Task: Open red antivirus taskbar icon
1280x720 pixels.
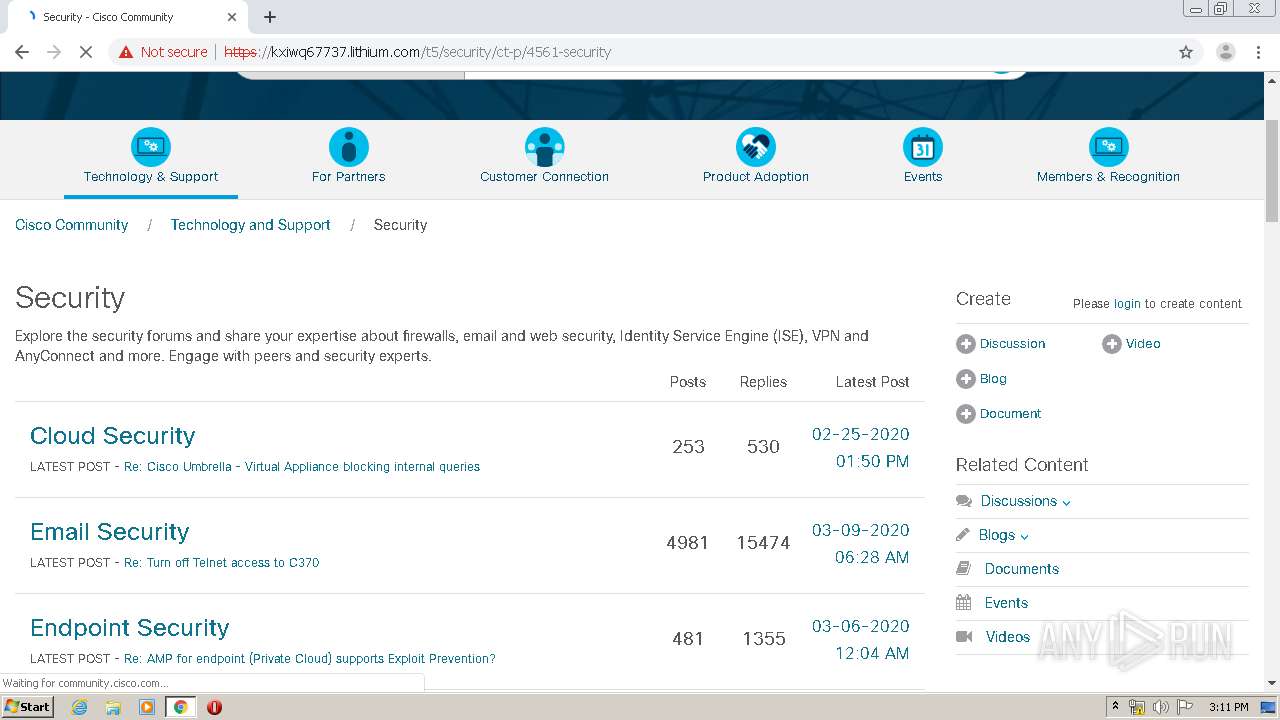Action: point(214,707)
